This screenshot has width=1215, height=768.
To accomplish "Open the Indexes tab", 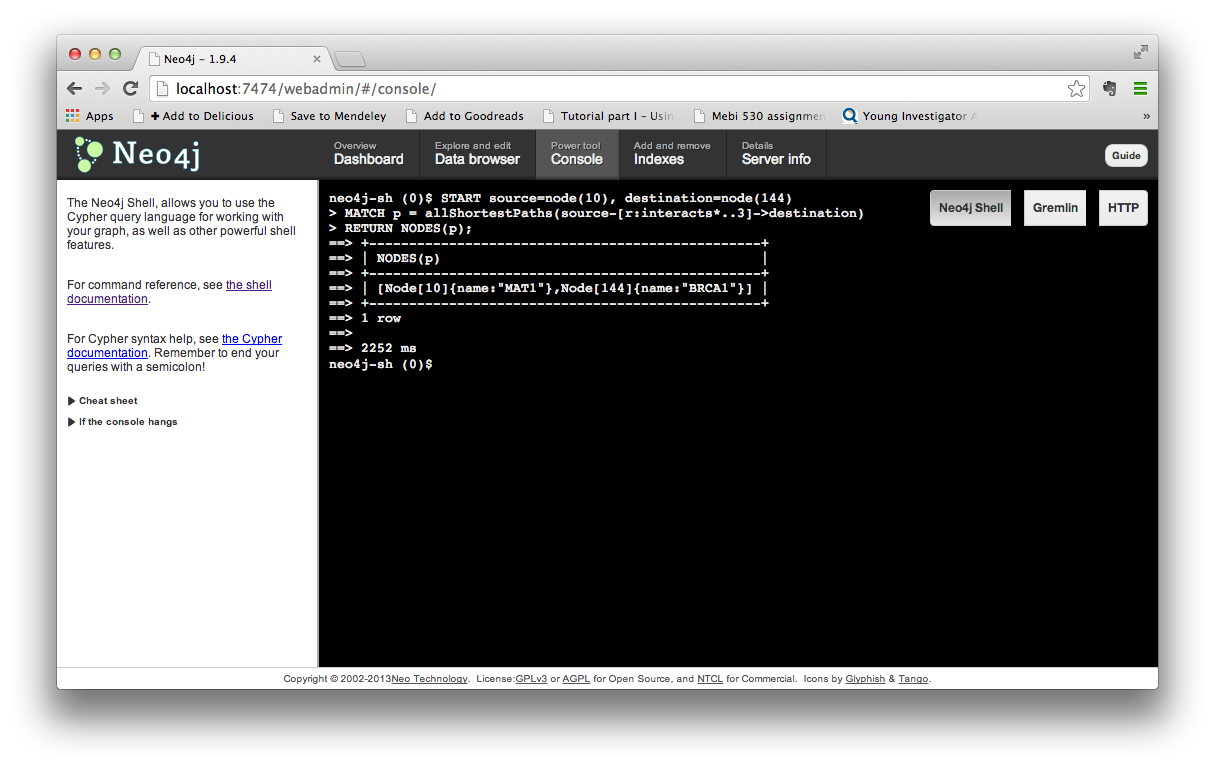I will 672,154.
